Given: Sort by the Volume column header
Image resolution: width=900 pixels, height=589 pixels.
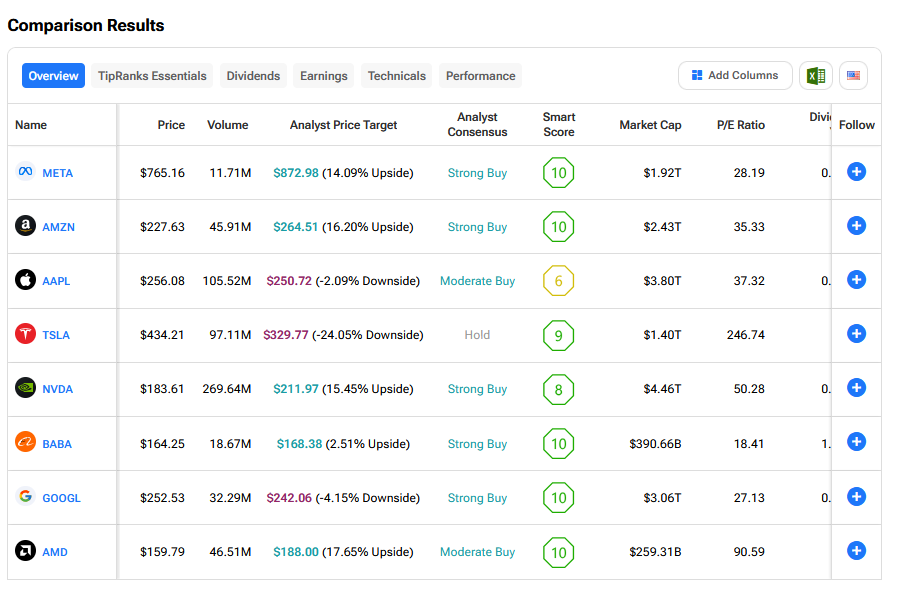Looking at the screenshot, I should (228, 125).
